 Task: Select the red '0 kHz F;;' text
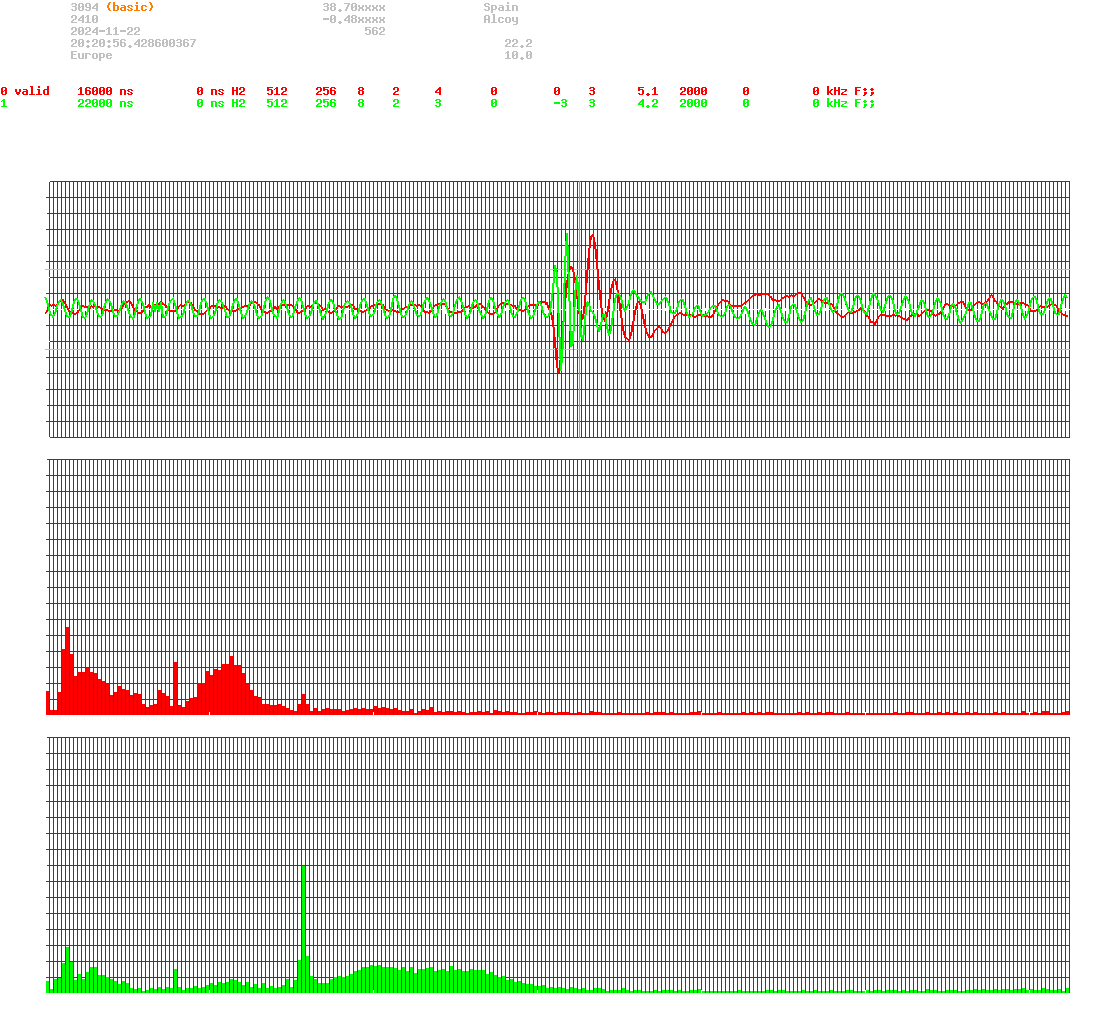tap(844, 92)
